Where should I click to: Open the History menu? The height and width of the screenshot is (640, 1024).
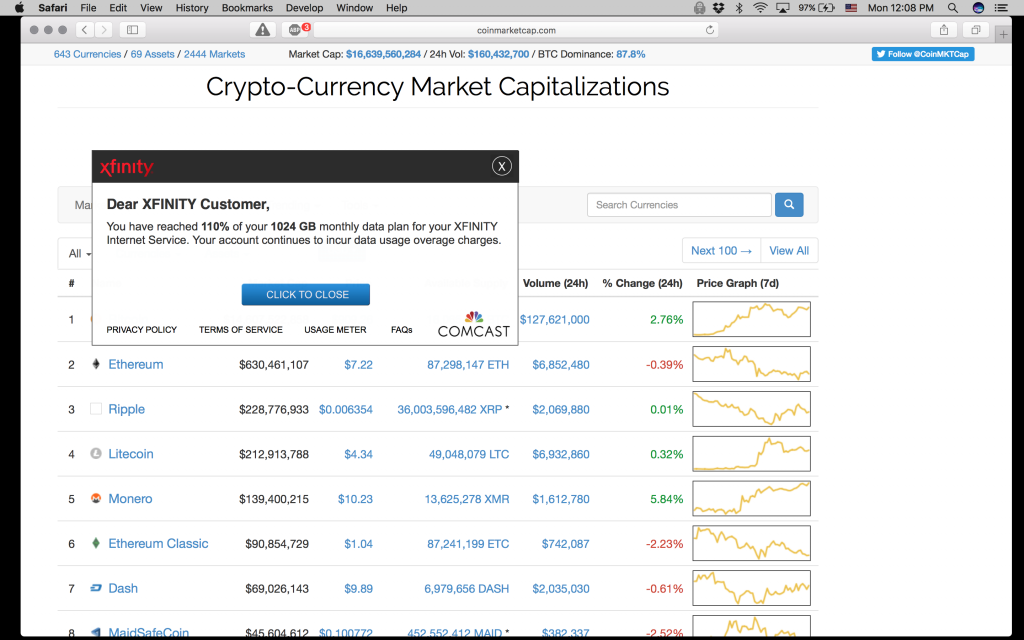192,8
